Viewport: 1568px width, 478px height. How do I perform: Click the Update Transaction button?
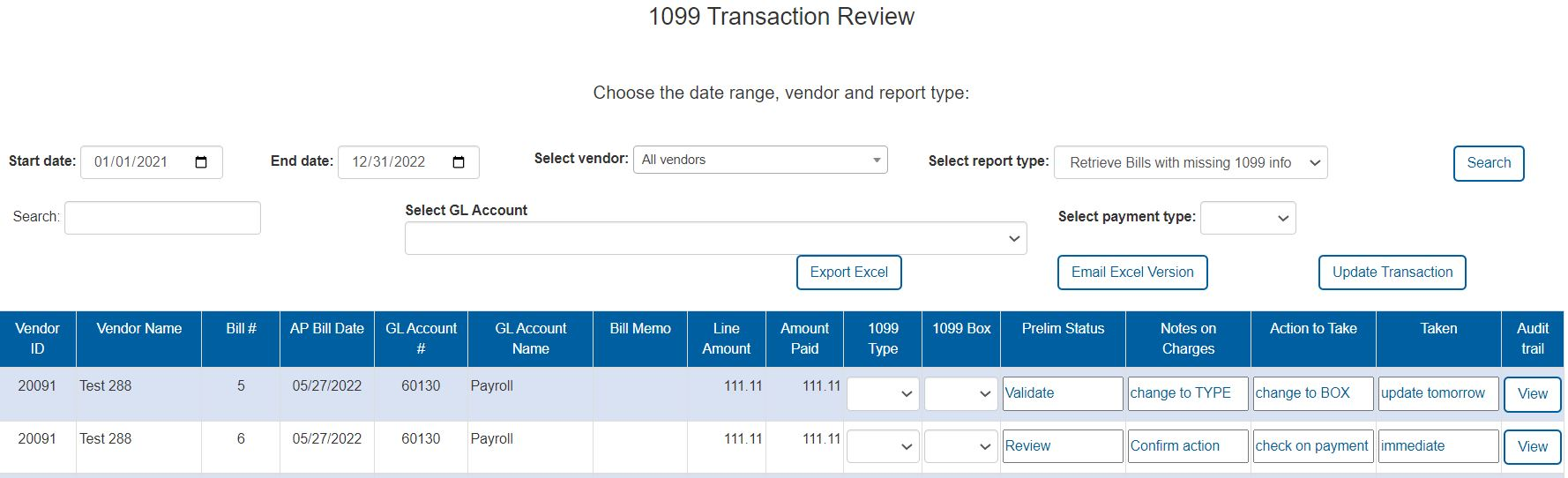(x=1392, y=273)
